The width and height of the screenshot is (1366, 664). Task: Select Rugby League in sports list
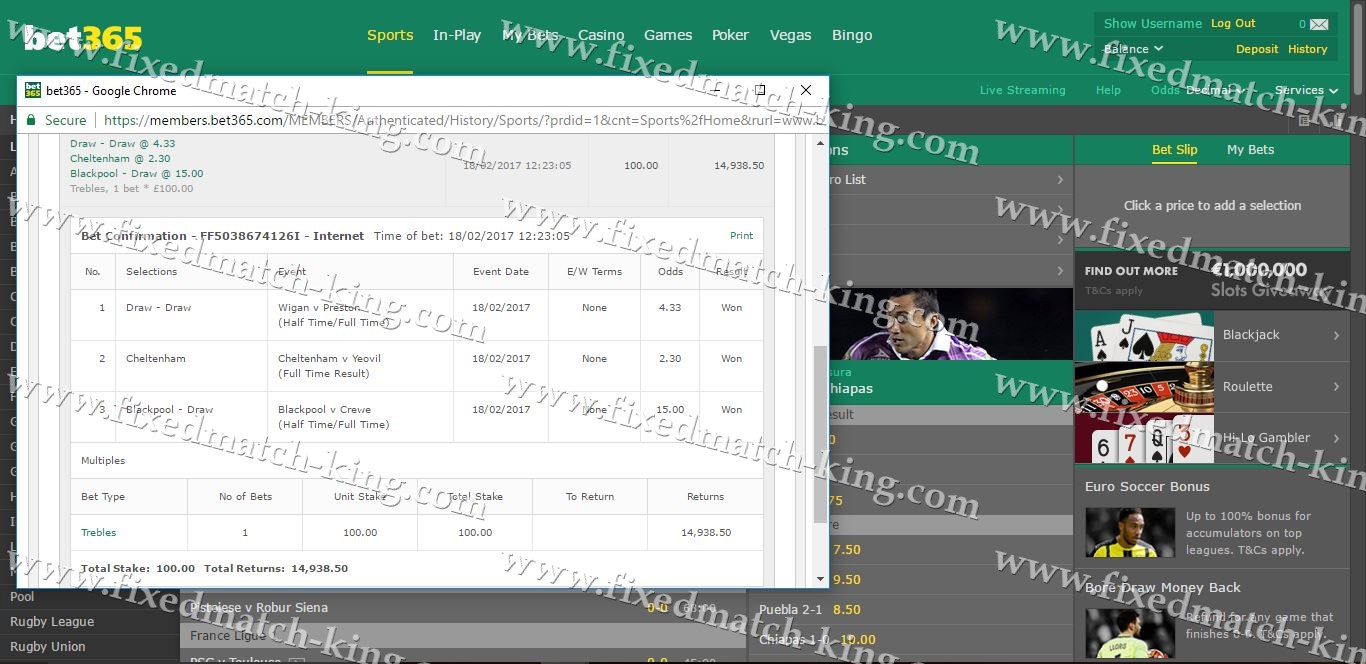click(52, 622)
